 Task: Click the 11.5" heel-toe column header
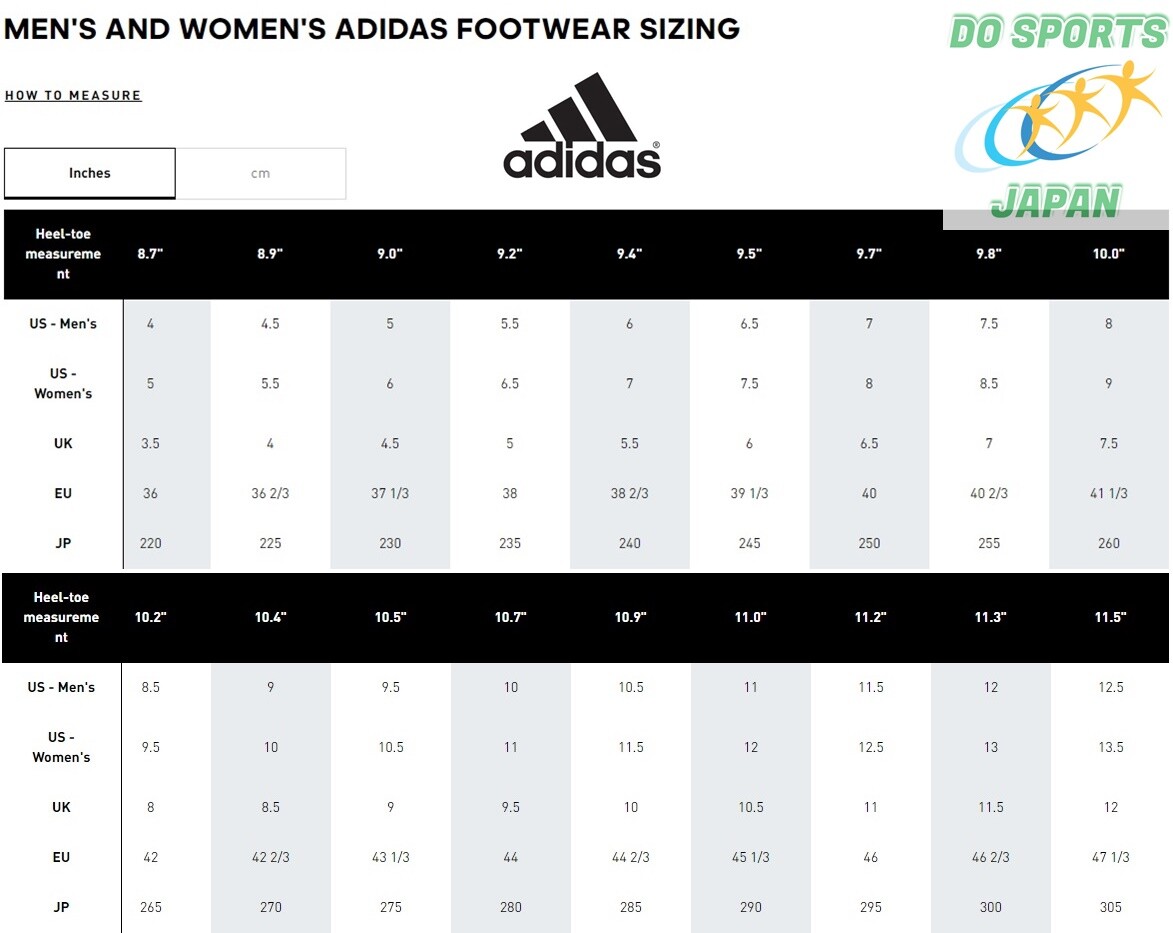(1110, 617)
